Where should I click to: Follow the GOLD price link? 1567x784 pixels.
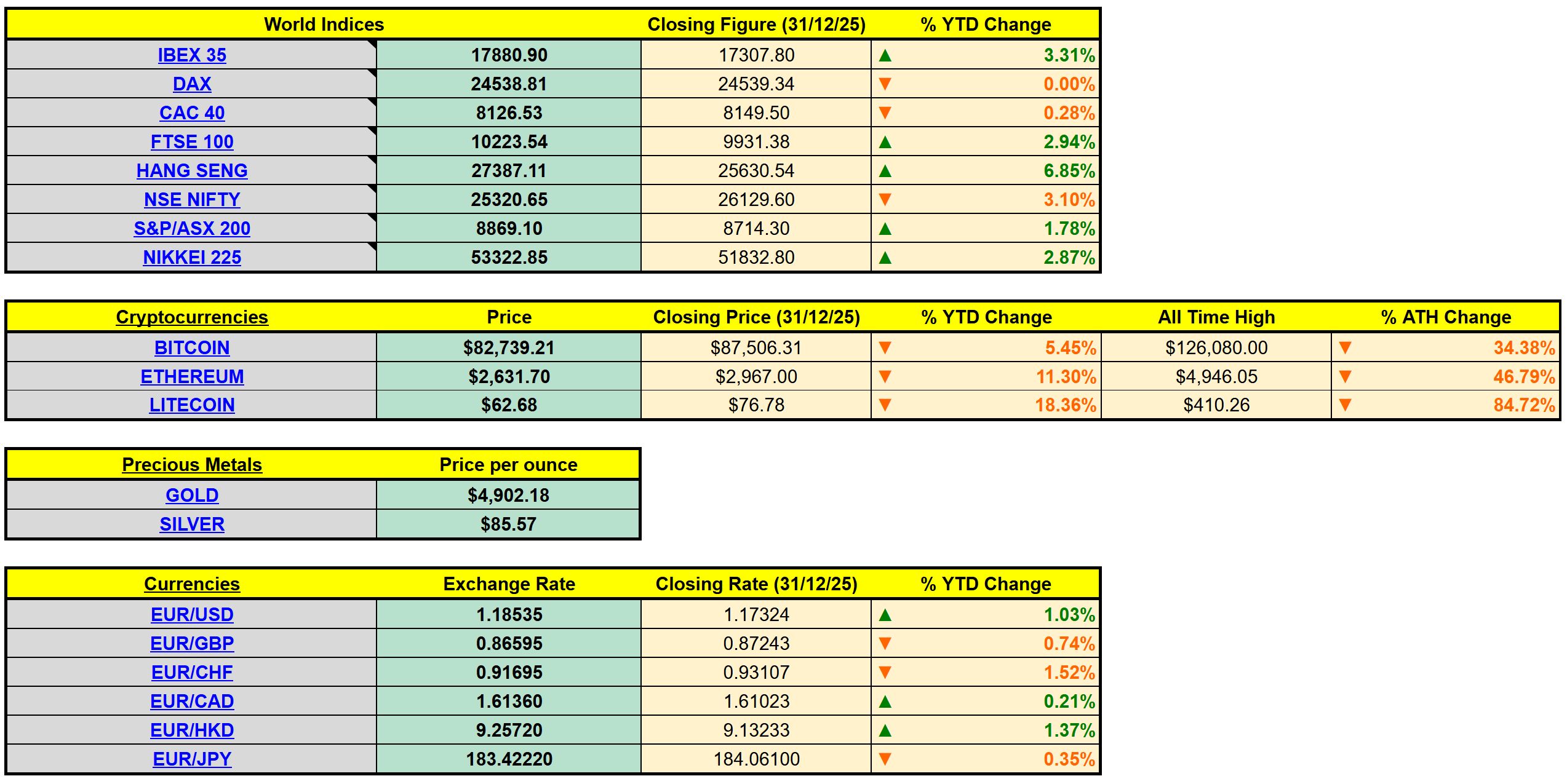coord(192,496)
